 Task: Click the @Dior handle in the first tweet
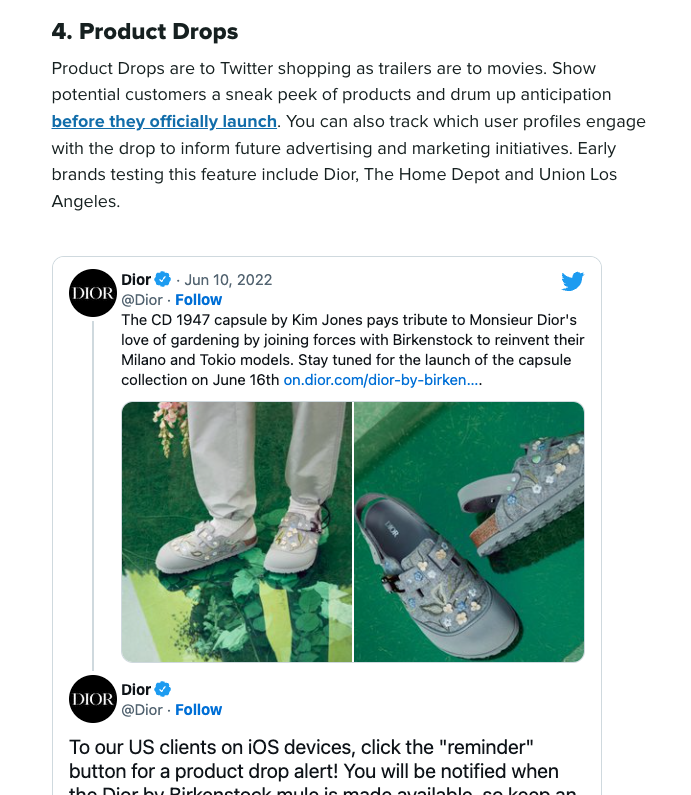click(x=142, y=300)
